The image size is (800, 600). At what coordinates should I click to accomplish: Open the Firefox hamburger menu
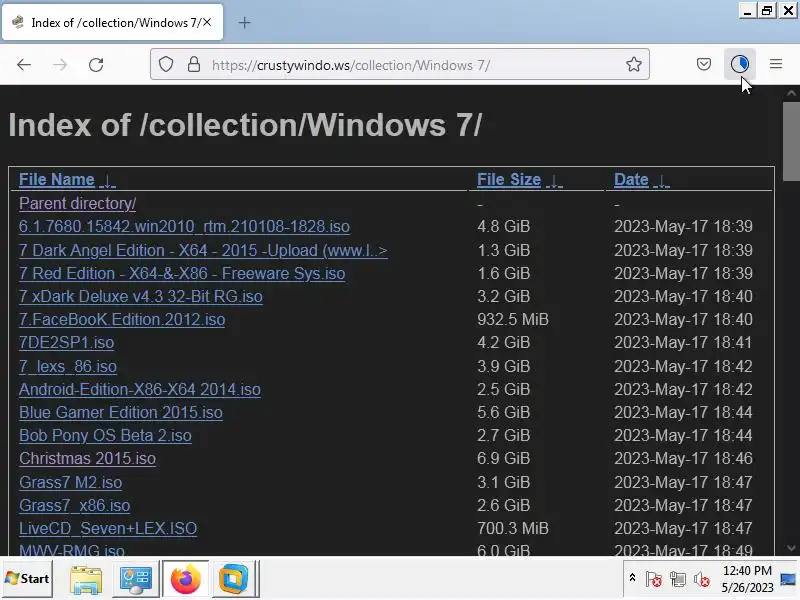[776, 64]
